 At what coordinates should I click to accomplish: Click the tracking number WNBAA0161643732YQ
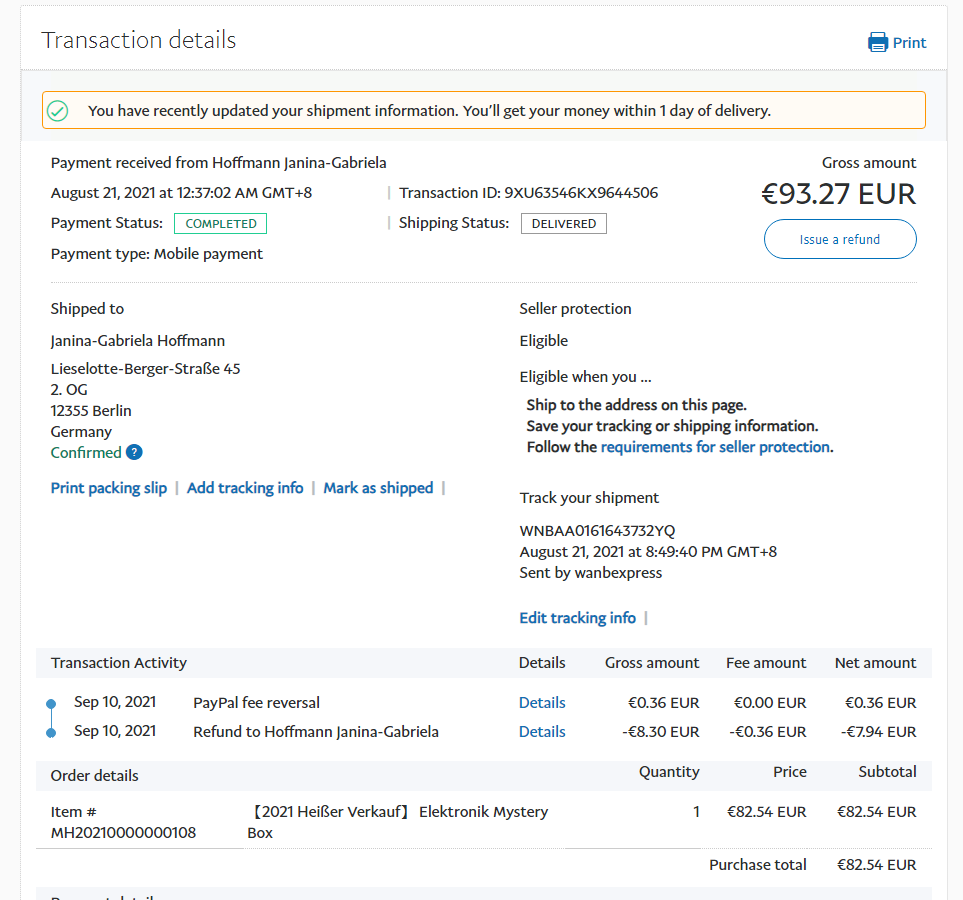pos(597,531)
